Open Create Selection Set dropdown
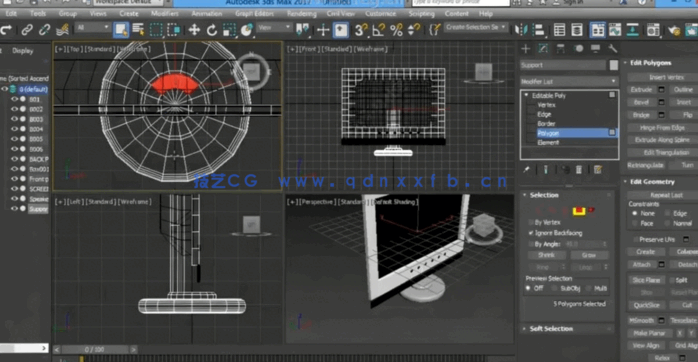 pyautogui.click(x=475, y=28)
